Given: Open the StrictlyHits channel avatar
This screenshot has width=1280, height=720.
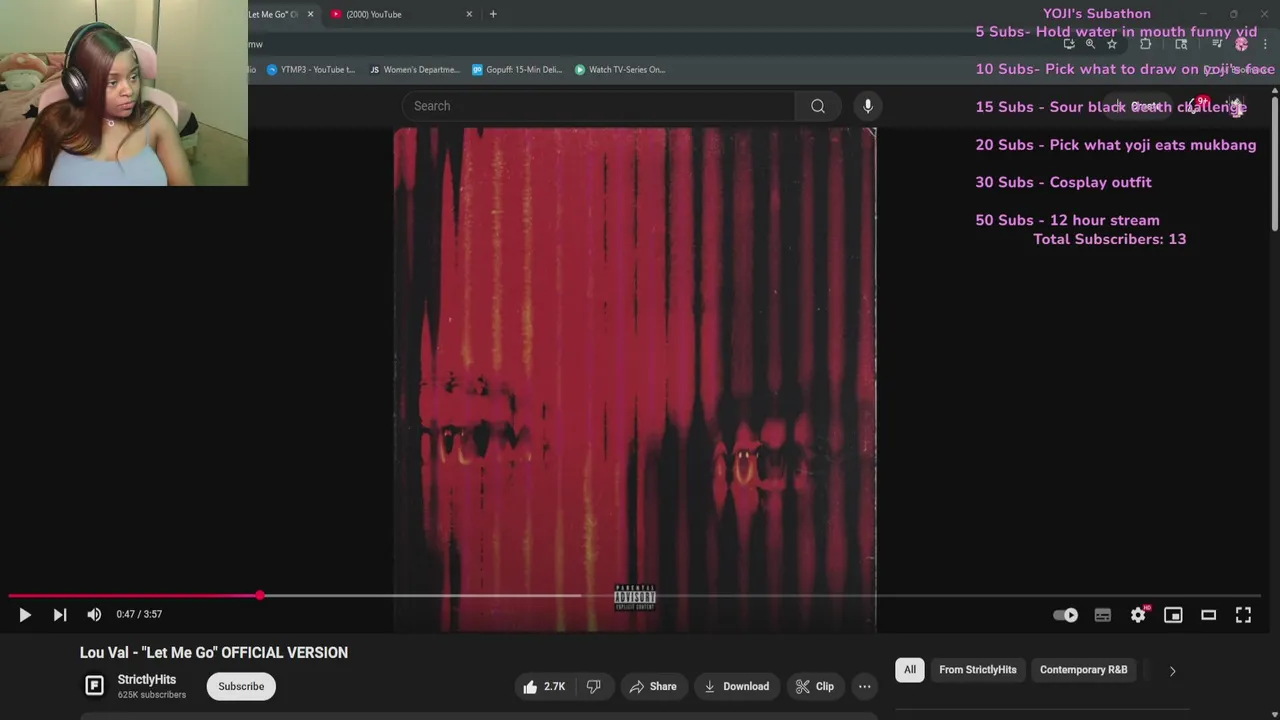Looking at the screenshot, I should tap(94, 686).
